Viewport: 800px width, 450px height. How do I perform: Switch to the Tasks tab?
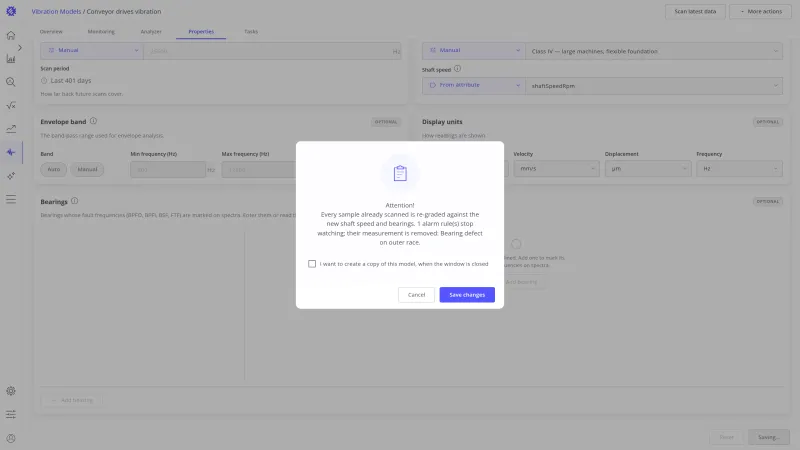pyautogui.click(x=251, y=32)
